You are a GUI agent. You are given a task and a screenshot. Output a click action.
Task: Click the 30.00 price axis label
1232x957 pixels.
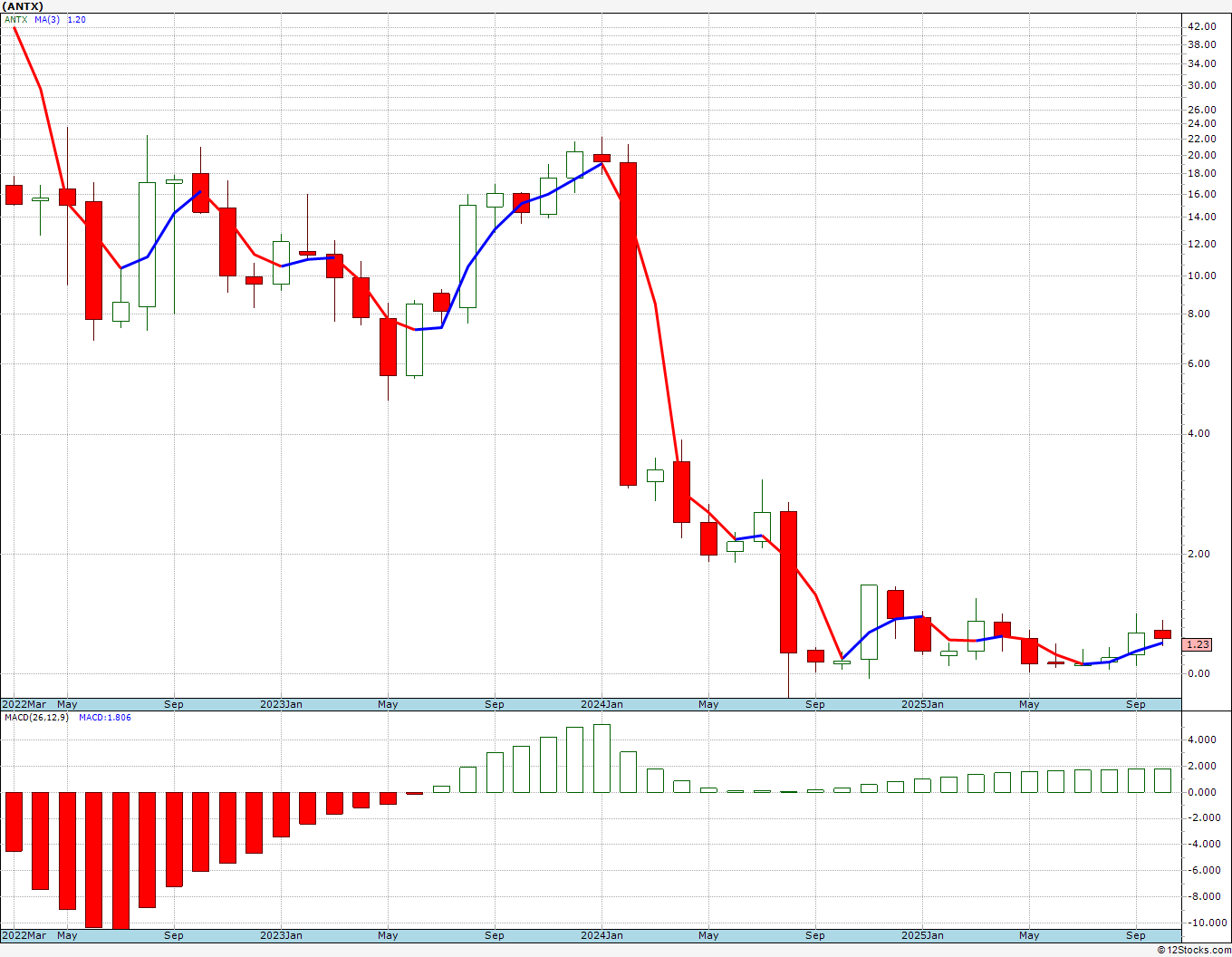(1201, 86)
